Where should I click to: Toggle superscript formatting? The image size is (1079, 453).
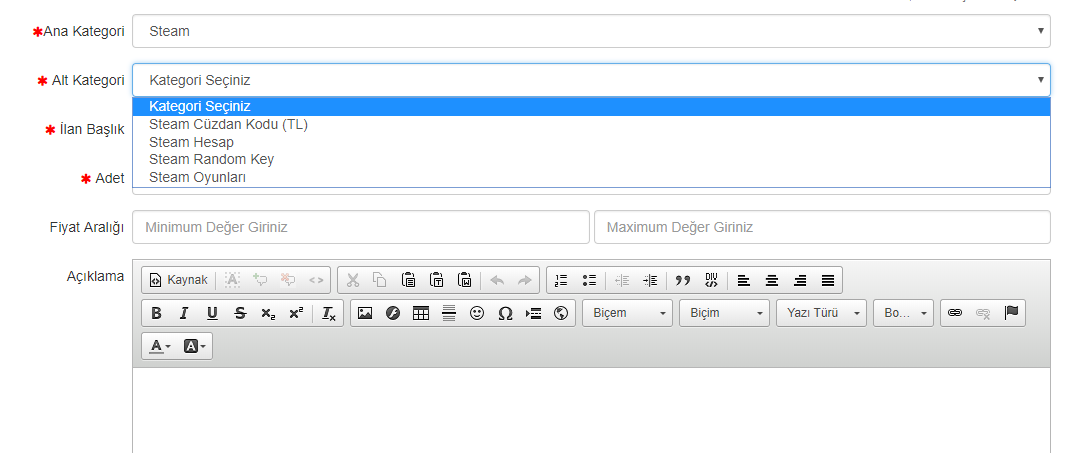point(296,313)
